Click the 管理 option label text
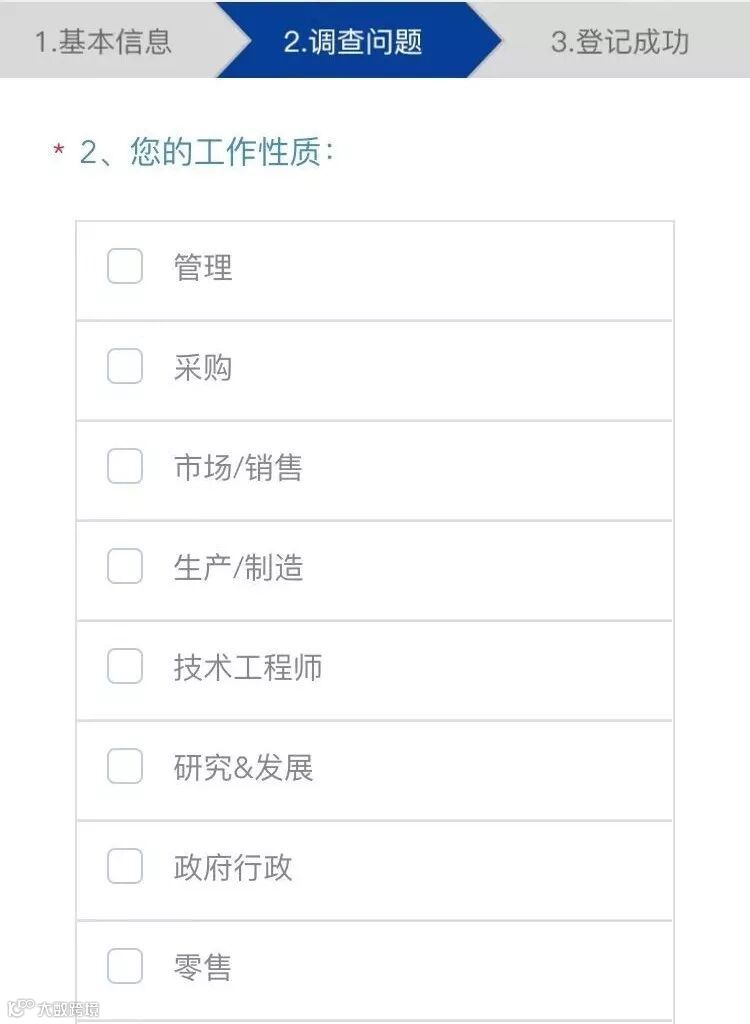The width and height of the screenshot is (750, 1024). 203,268
